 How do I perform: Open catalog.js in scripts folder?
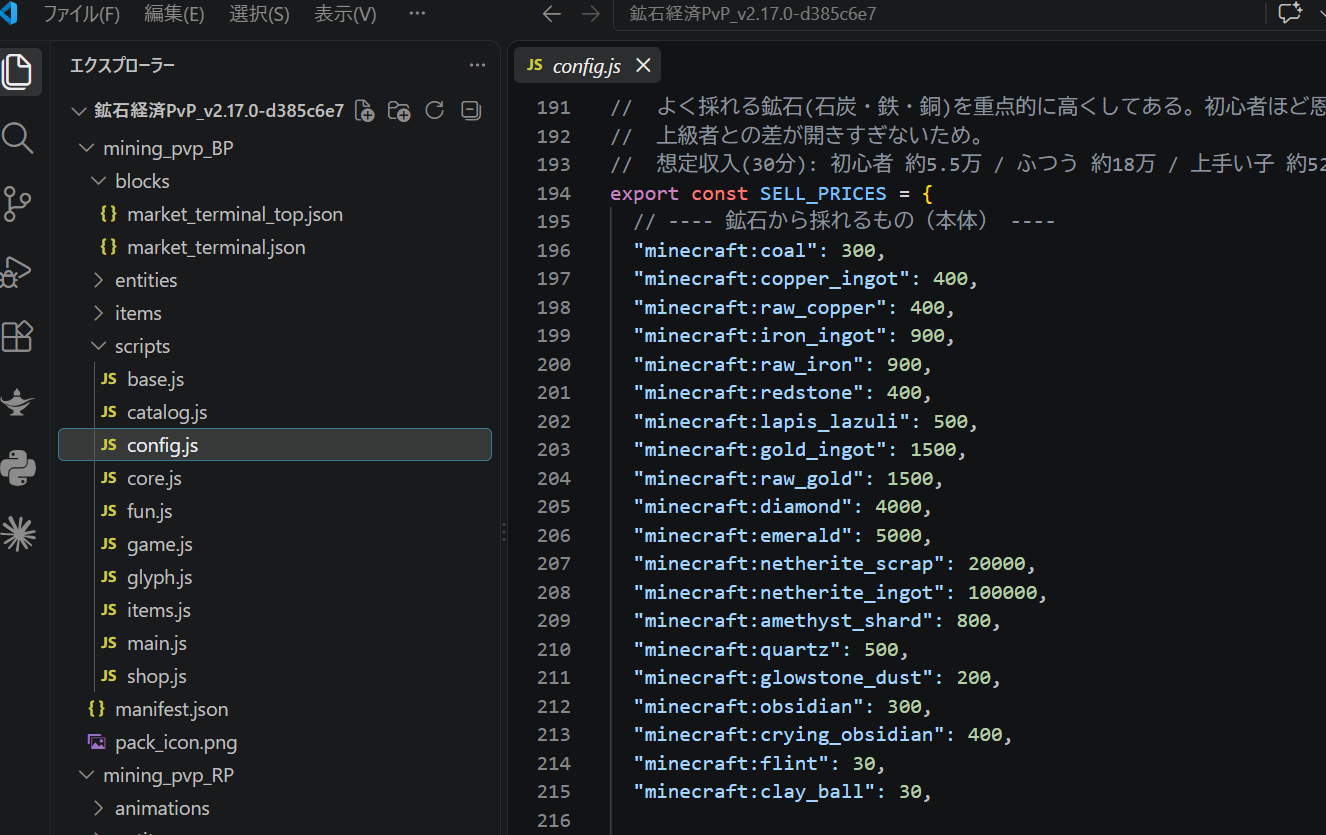pyautogui.click(x=167, y=412)
